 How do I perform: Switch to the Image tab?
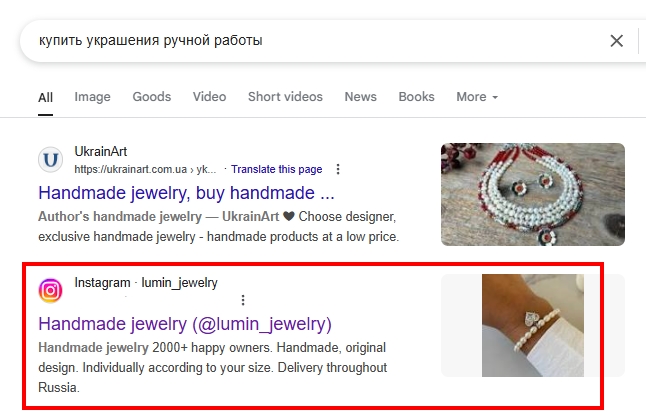coord(92,97)
